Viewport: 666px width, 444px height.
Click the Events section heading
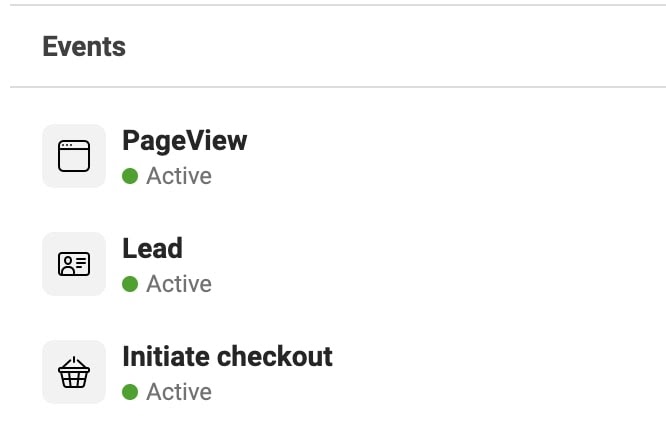click(x=84, y=46)
